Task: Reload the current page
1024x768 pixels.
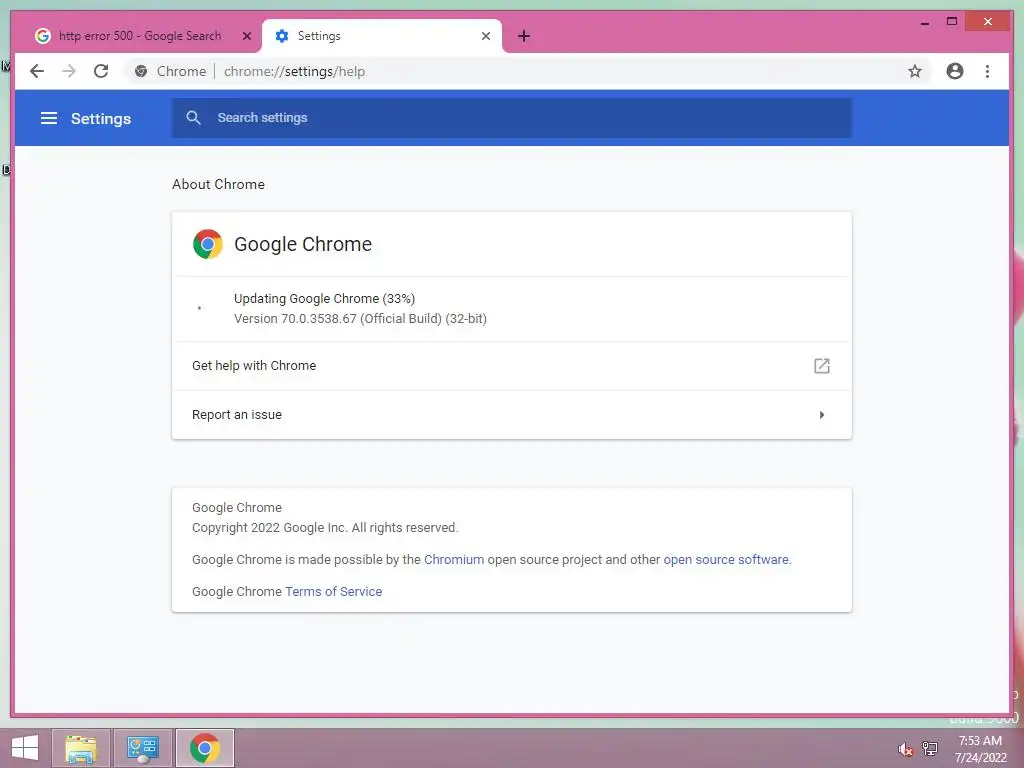Action: coord(101,71)
